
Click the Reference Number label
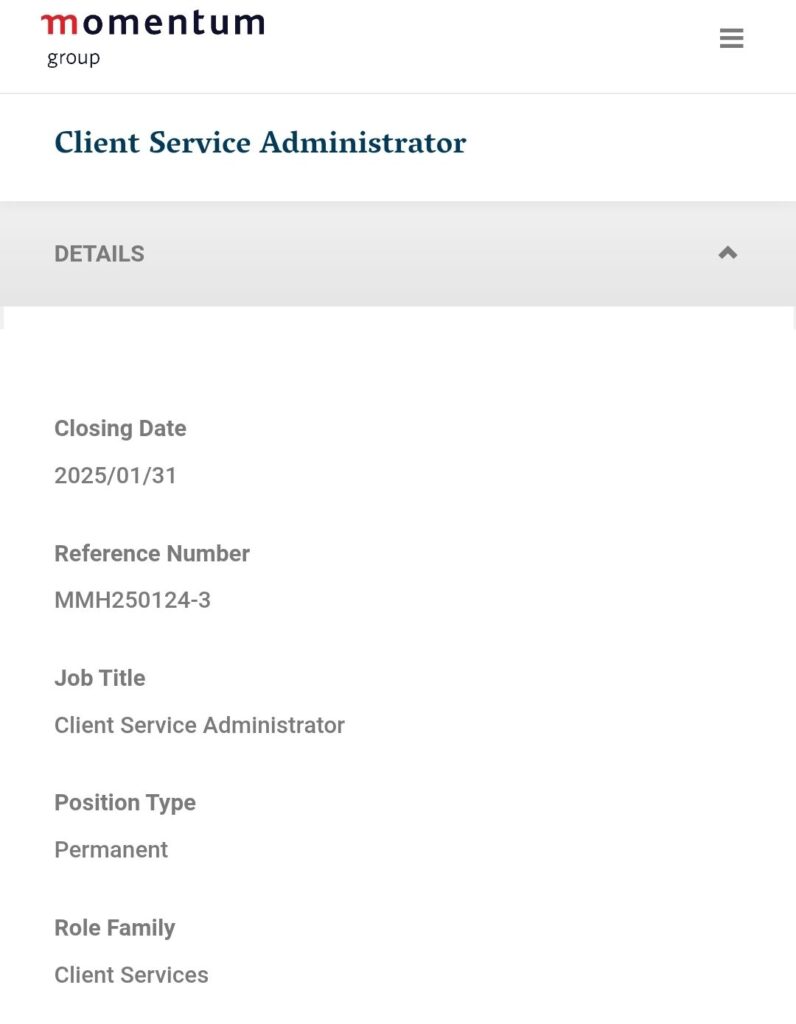coord(152,553)
